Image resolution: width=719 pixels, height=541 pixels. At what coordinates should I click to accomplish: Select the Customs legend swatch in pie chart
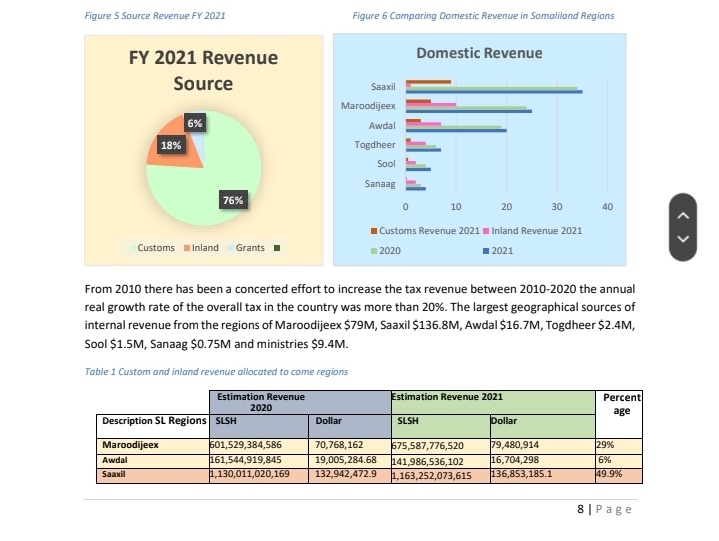coord(131,248)
